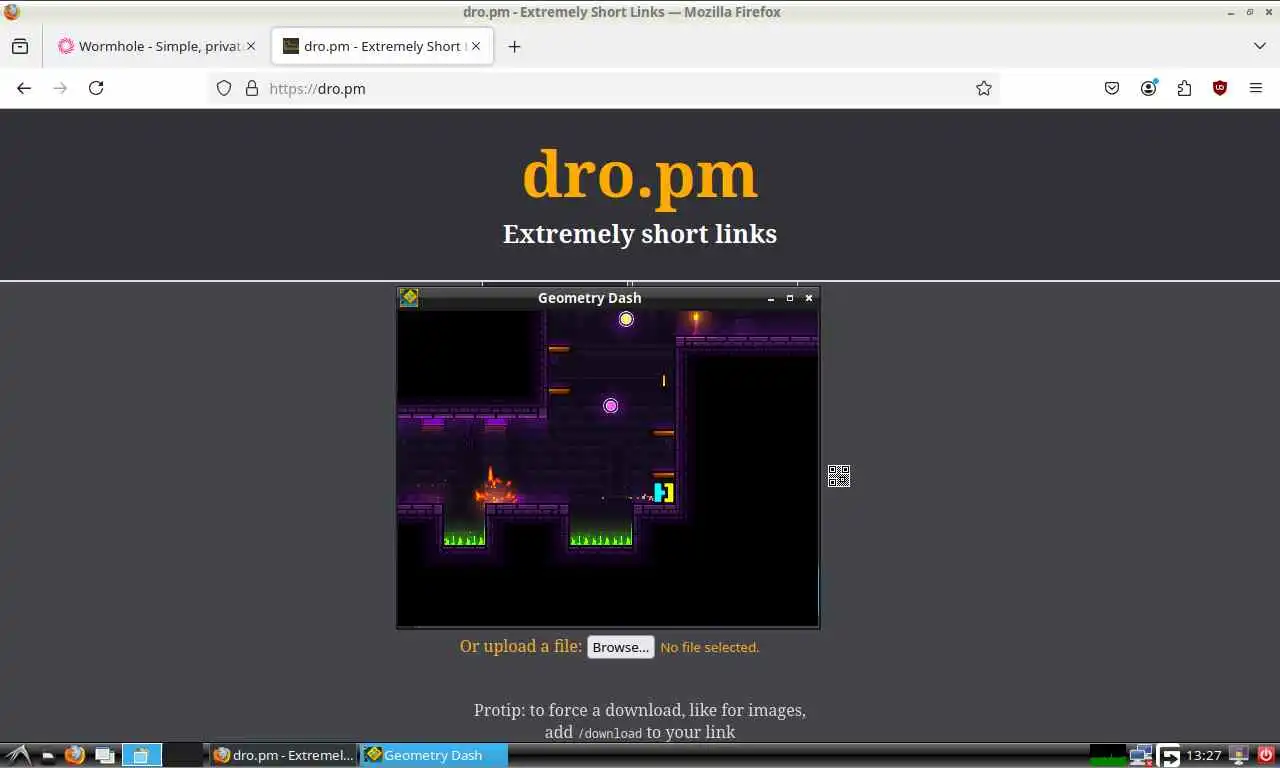This screenshot has width=1280, height=768.
Task: Minimize the Geometry Dash window
Action: [771, 298]
